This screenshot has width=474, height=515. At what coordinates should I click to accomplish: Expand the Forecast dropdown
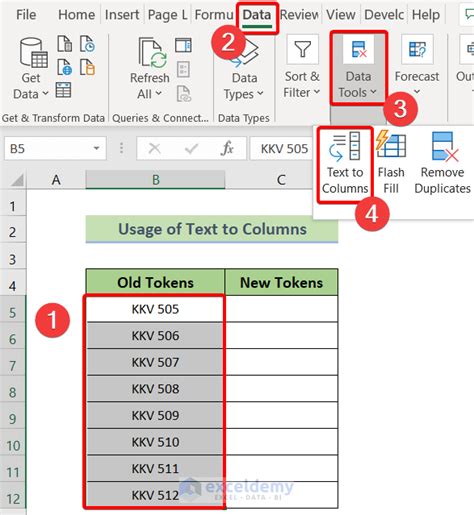click(417, 91)
